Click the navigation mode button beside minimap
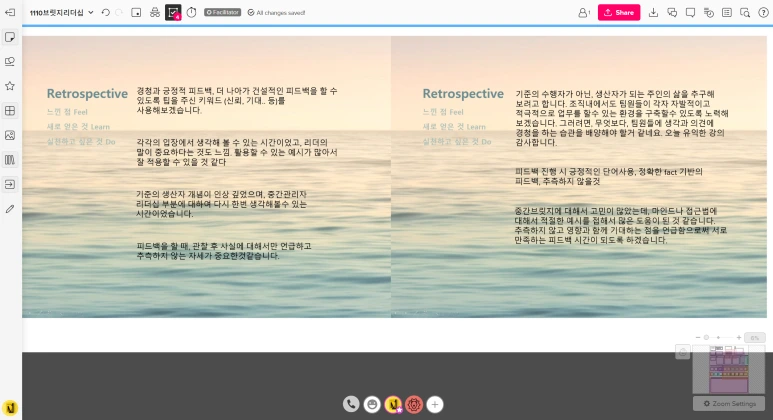The height and width of the screenshot is (420, 773). 683,352
